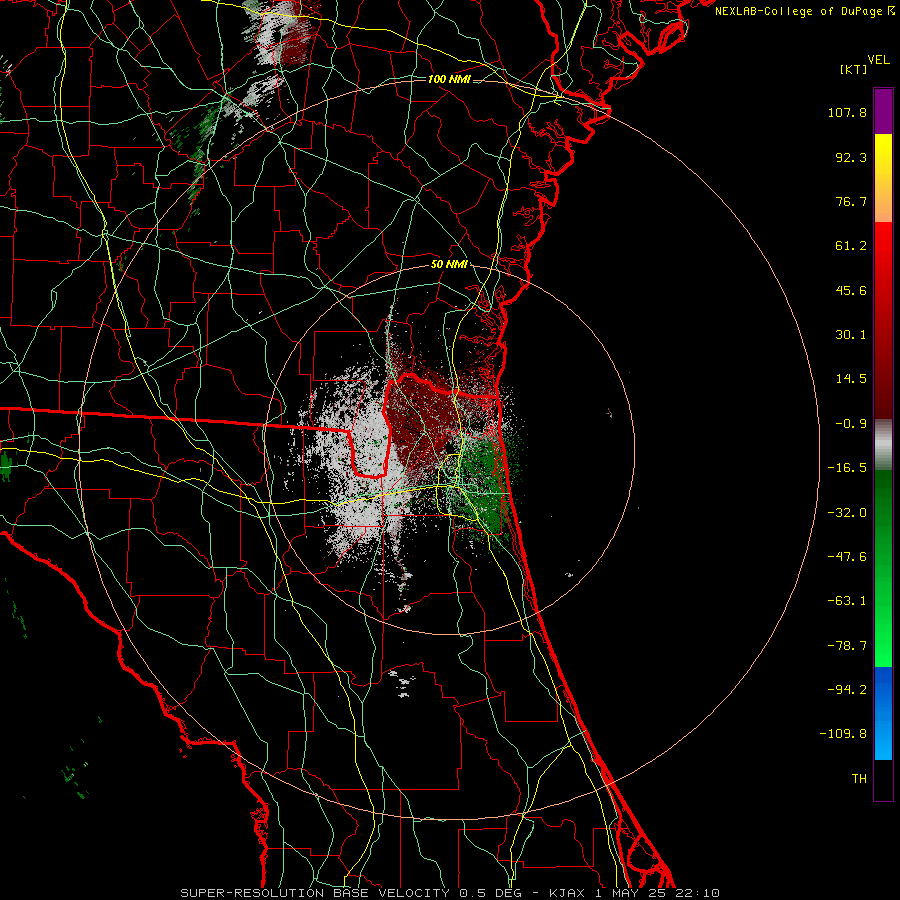Click the -0.9 velocity scale value
The width and height of the screenshot is (900, 900).
[x=851, y=424]
